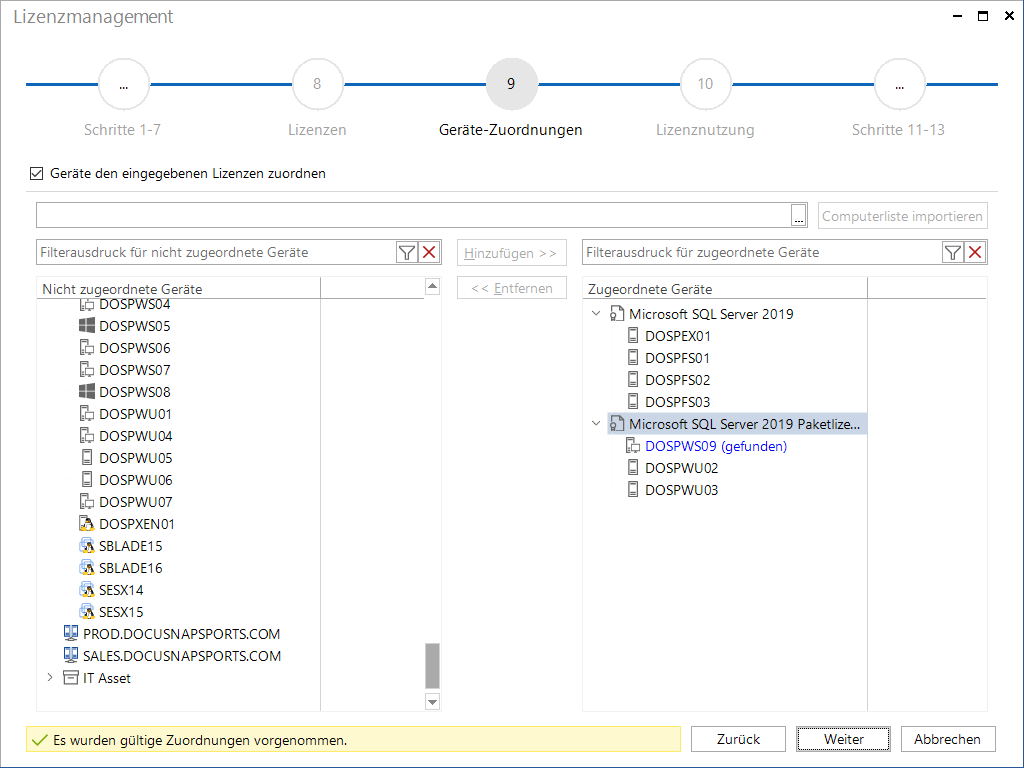Screen dimensions: 1024x768
Task: Toggle Geräte den eingegebenen Lizenzen zuordnen checkbox
Action: coord(37,174)
